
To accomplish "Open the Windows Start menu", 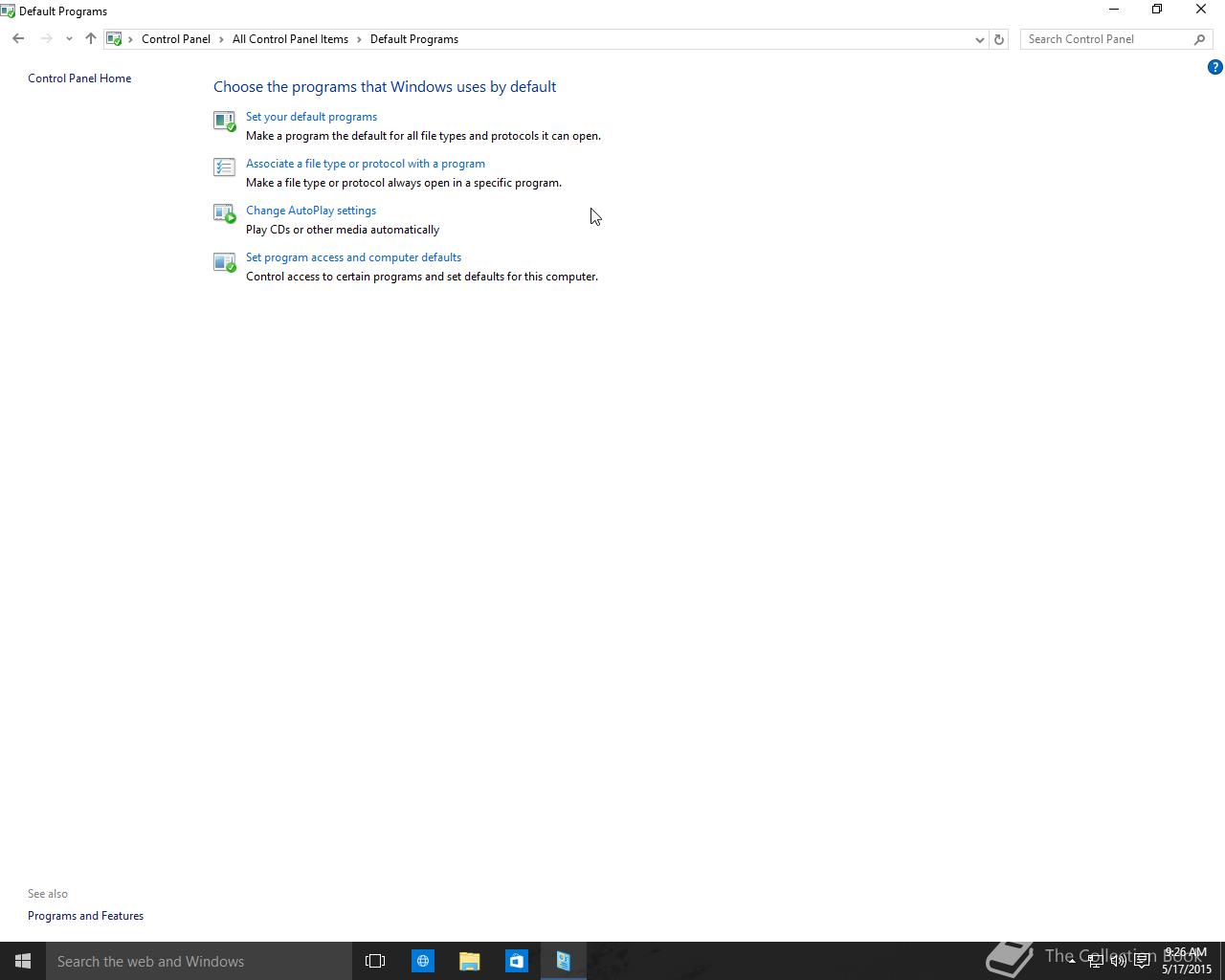I will pyautogui.click(x=23, y=961).
